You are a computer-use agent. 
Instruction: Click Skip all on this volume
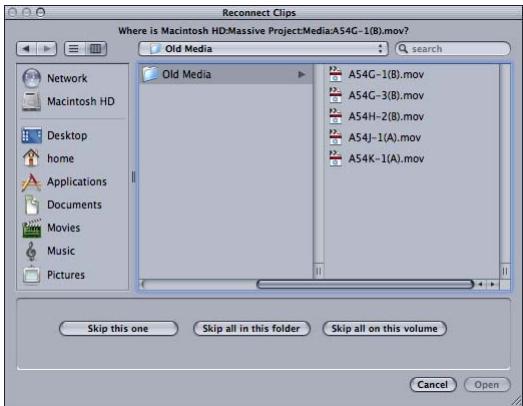pyautogui.click(x=385, y=329)
